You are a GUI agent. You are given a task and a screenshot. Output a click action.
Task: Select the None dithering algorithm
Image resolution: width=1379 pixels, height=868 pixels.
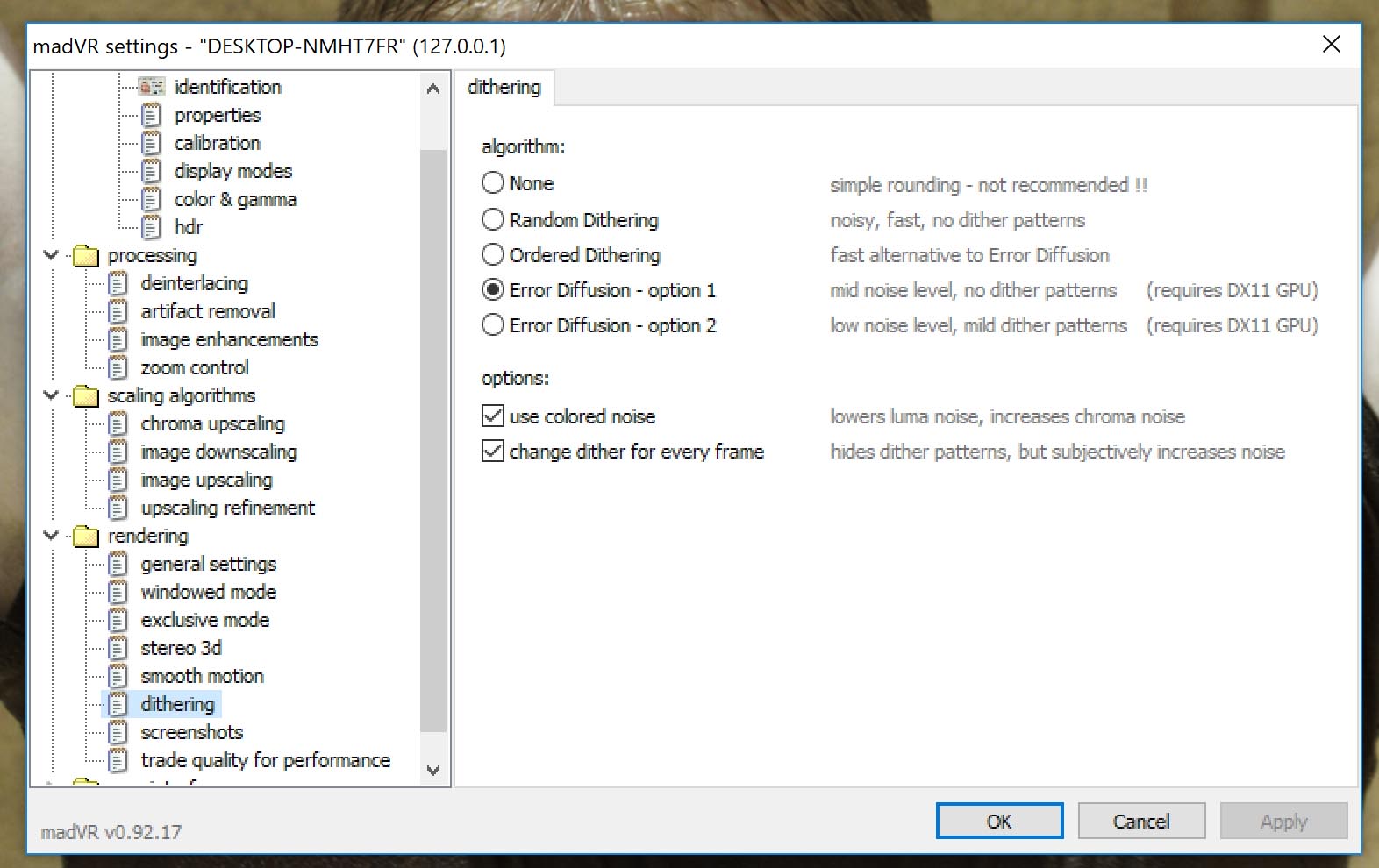click(x=493, y=182)
